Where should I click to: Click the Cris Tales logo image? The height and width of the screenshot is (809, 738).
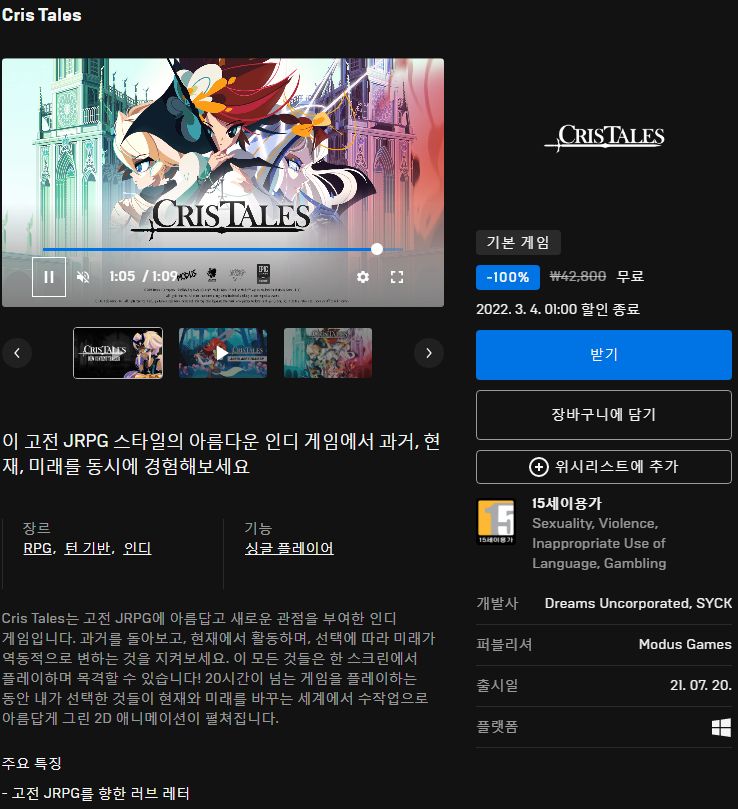[604, 137]
